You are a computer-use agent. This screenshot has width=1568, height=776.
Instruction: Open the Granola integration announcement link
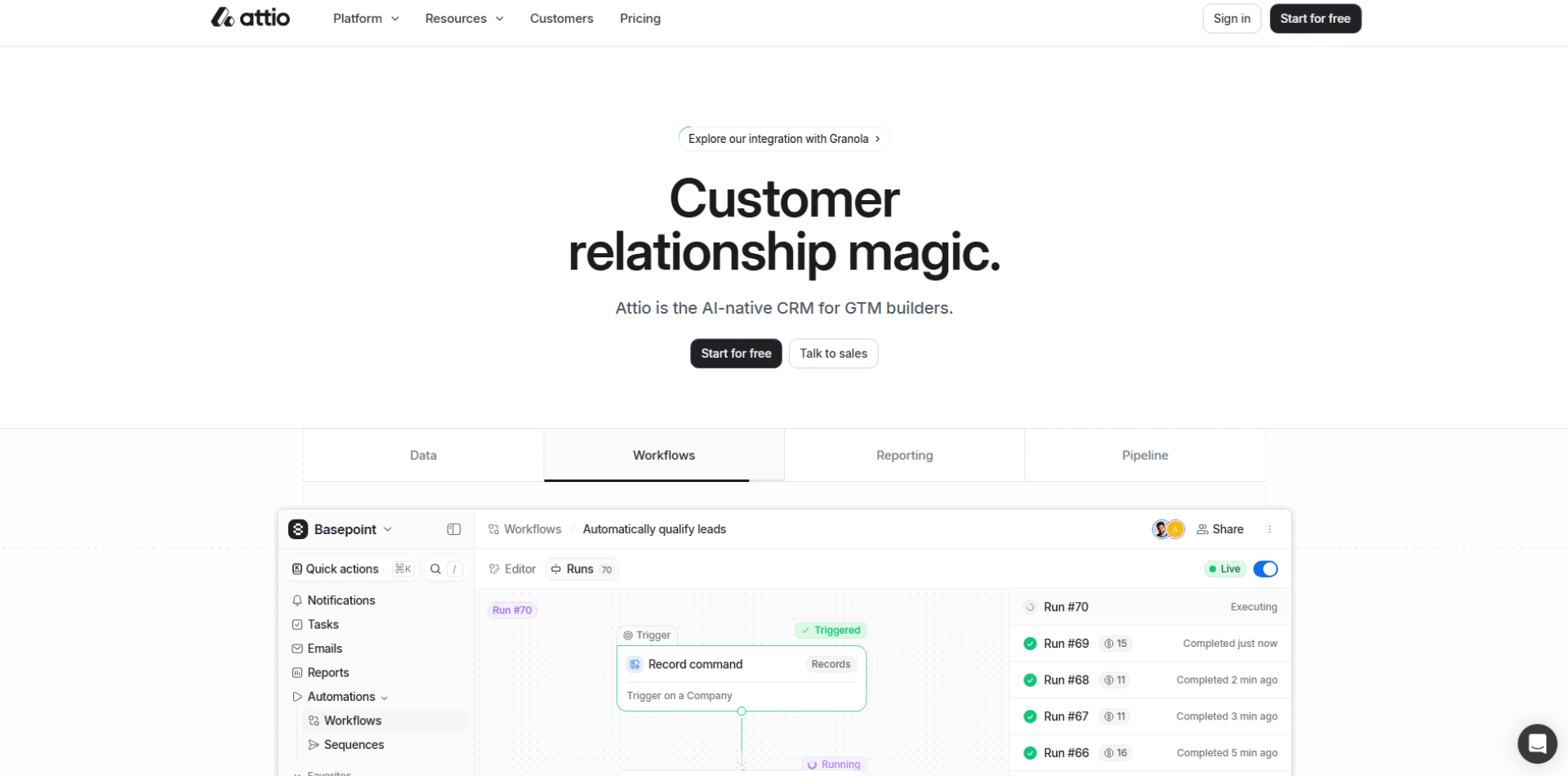point(782,138)
